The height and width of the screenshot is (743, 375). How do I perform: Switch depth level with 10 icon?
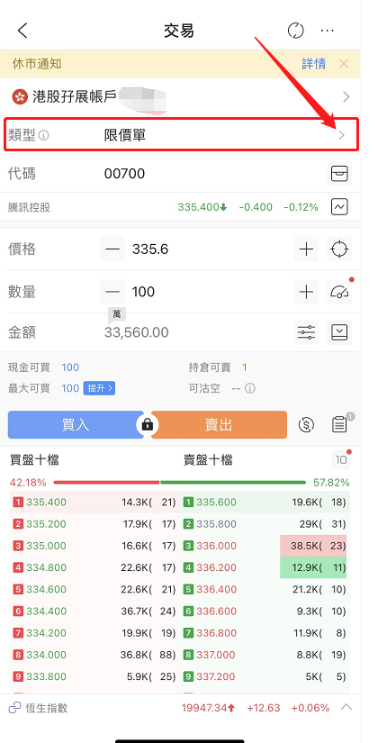[x=341, y=460]
